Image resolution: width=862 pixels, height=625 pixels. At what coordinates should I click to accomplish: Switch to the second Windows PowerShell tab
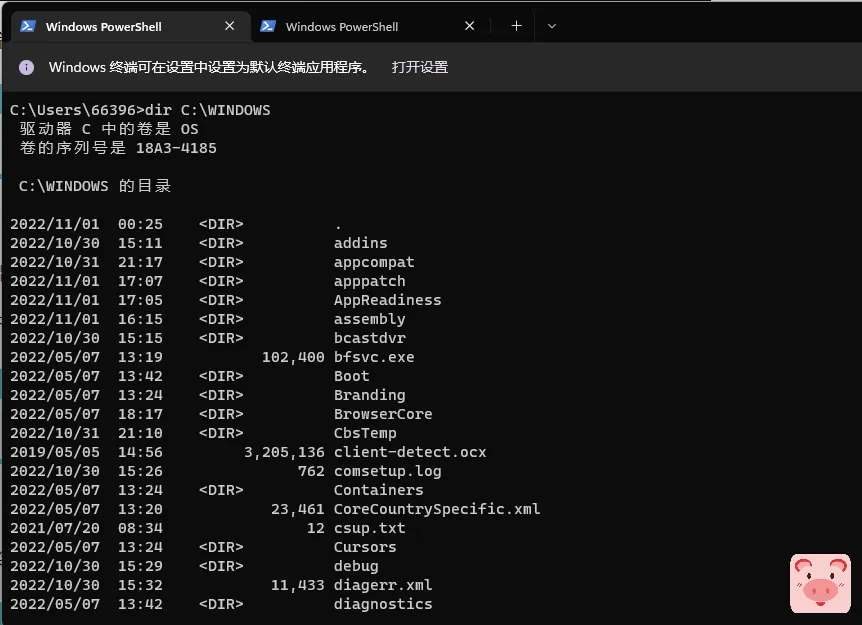370,26
